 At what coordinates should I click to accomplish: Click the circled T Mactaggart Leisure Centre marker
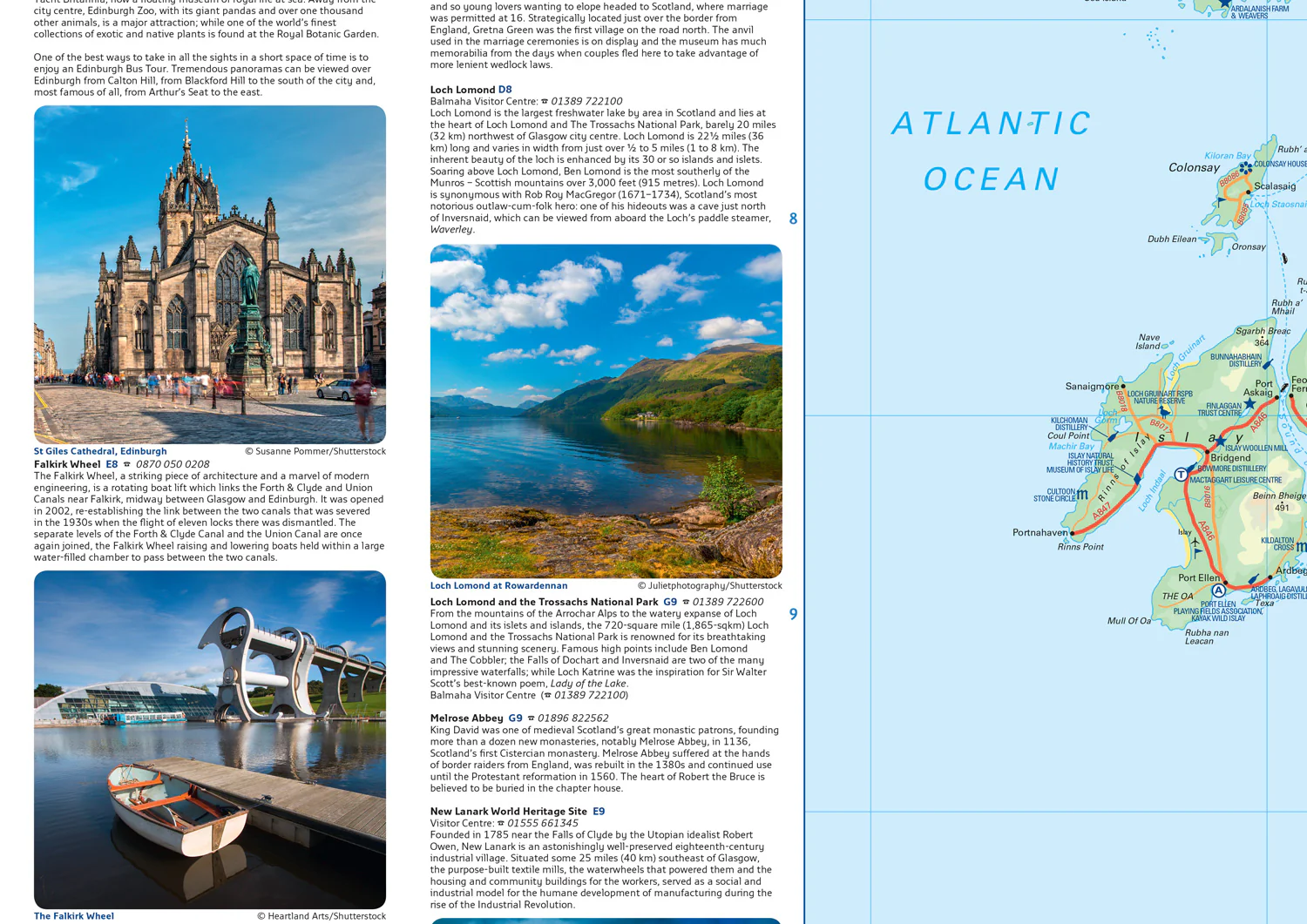[1181, 475]
